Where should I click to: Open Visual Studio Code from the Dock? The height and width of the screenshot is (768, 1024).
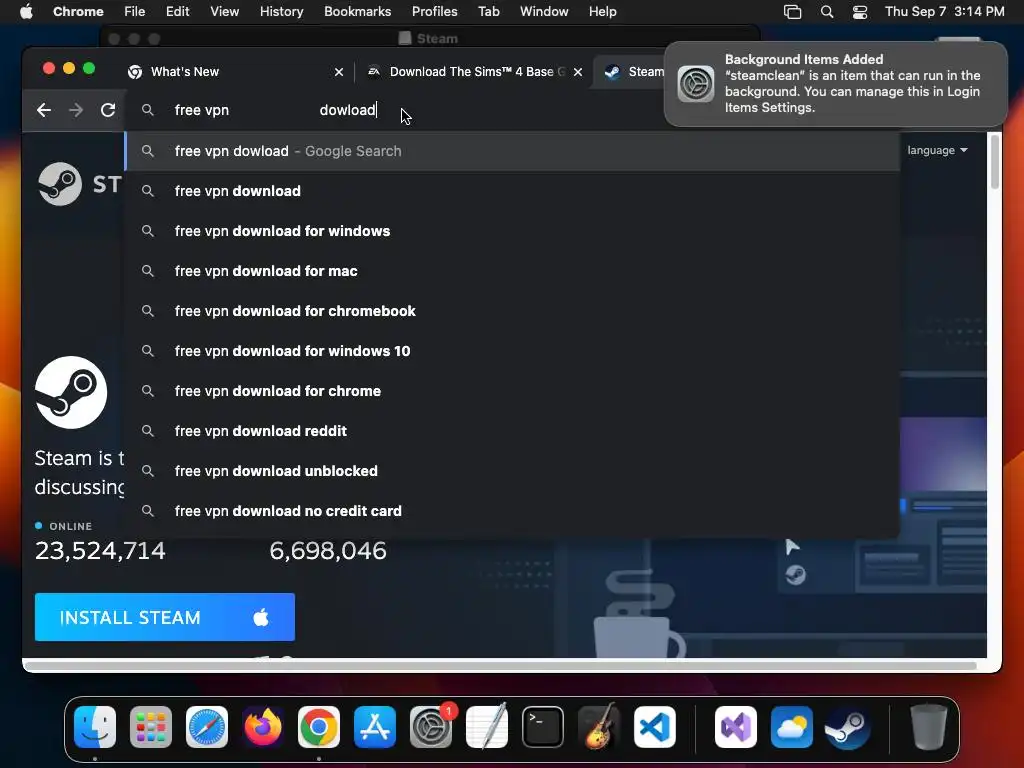pos(655,727)
